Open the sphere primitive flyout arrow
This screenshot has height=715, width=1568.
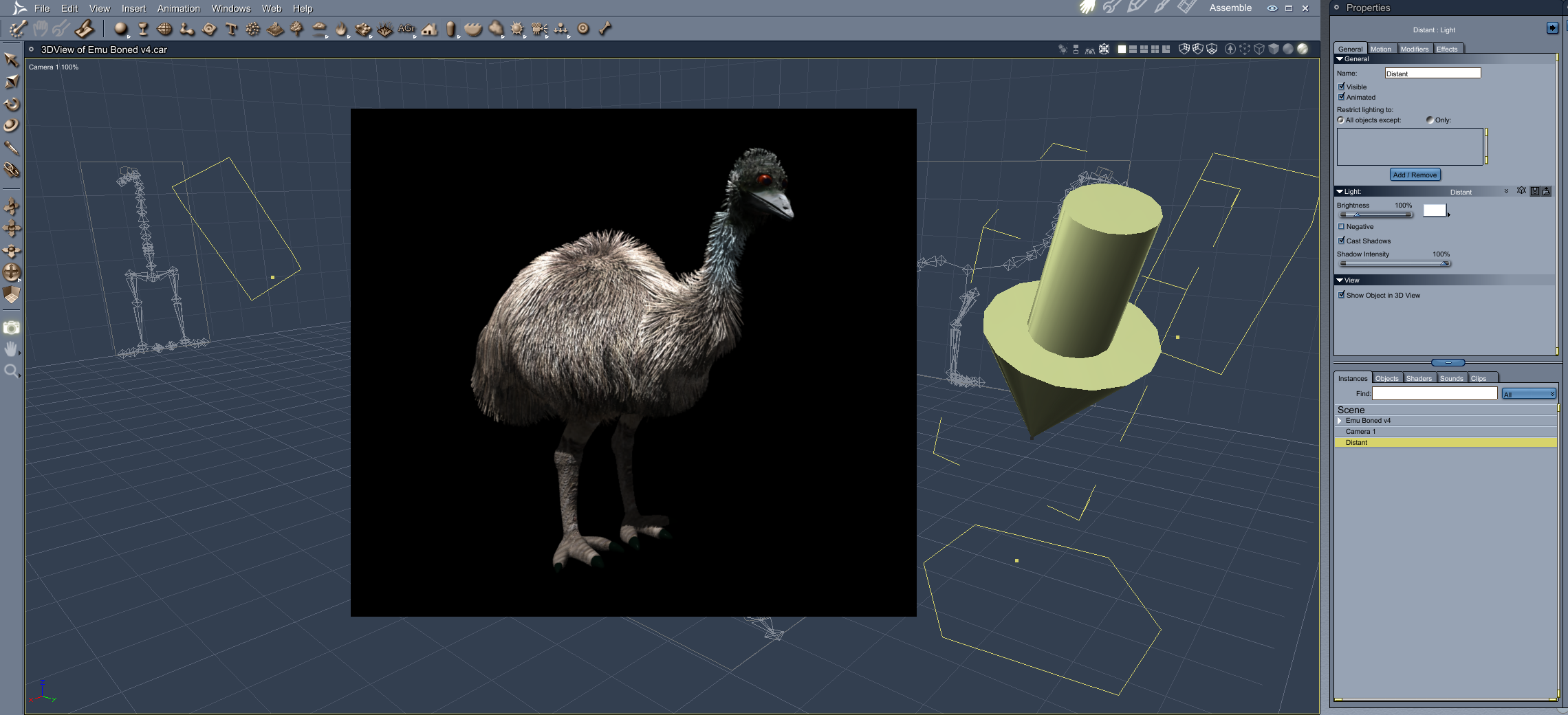click(129, 36)
